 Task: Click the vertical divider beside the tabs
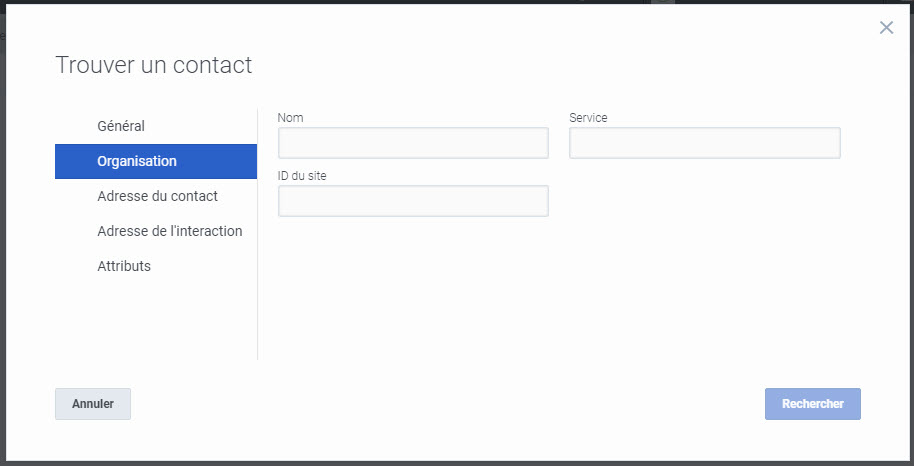pos(258,233)
